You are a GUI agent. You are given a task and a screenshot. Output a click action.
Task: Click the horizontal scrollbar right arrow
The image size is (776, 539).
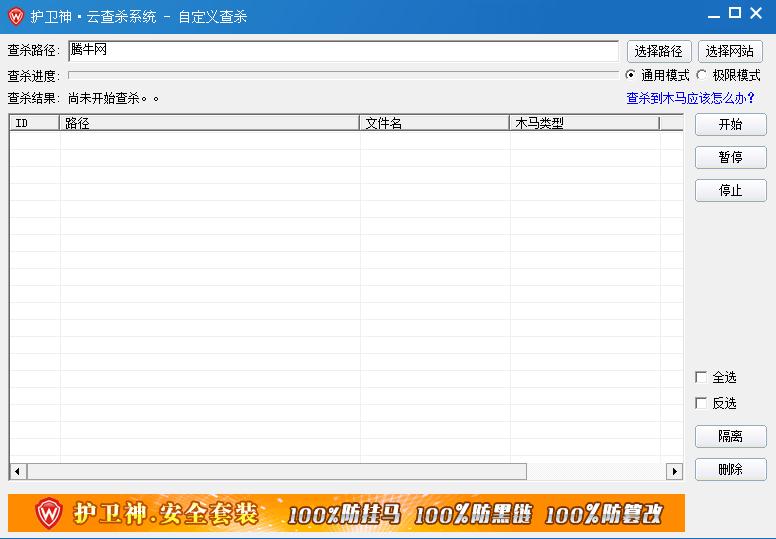click(675, 472)
